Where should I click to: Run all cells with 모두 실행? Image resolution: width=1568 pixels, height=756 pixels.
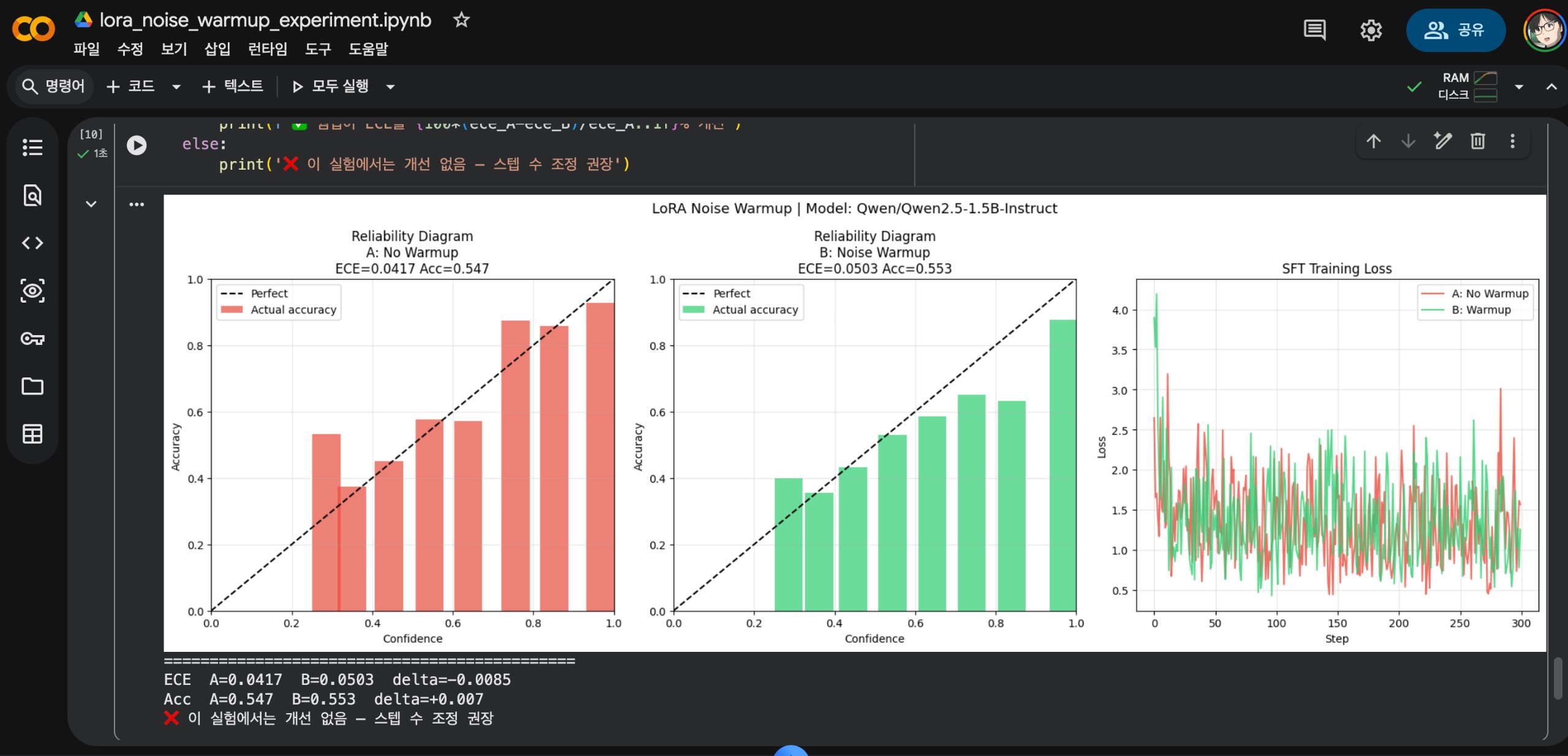(331, 86)
